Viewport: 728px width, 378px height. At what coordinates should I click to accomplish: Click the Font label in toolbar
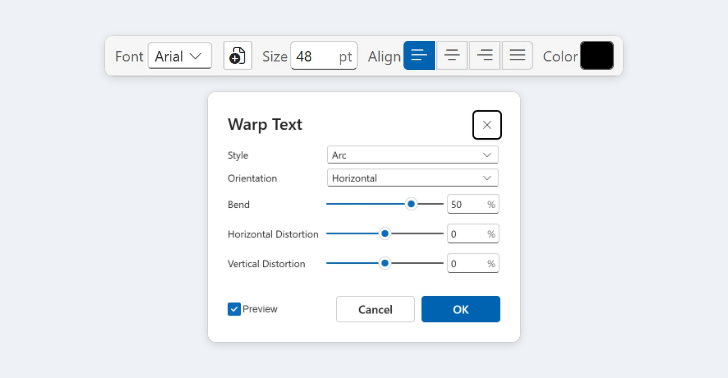[129, 57]
